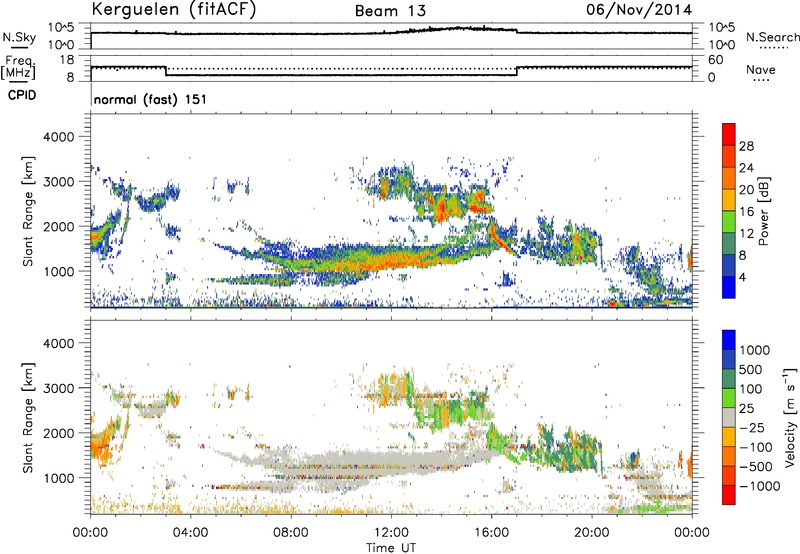Click the '100' label on the velocity scale

coord(753,389)
